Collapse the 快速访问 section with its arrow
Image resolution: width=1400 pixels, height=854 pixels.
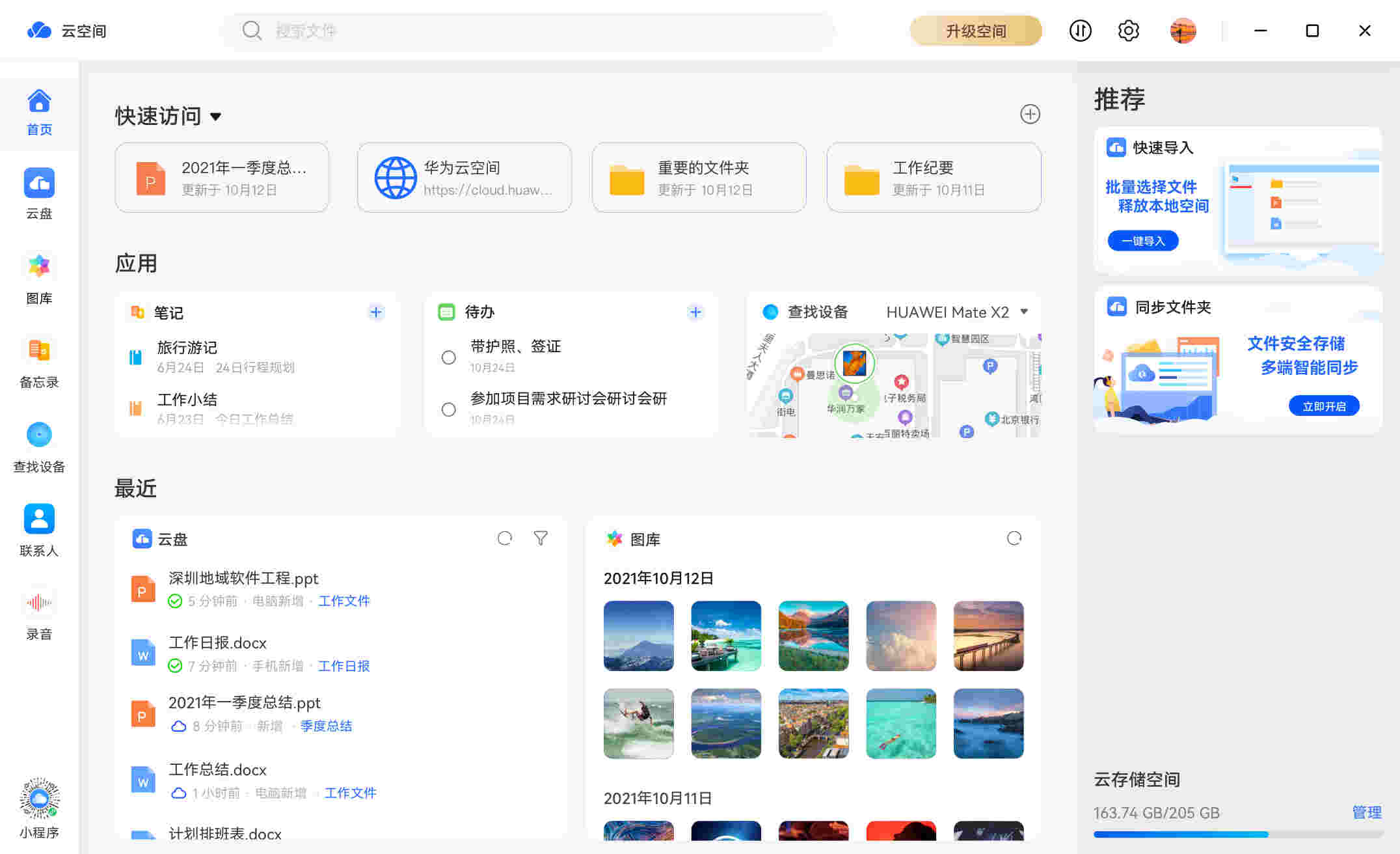[217, 117]
